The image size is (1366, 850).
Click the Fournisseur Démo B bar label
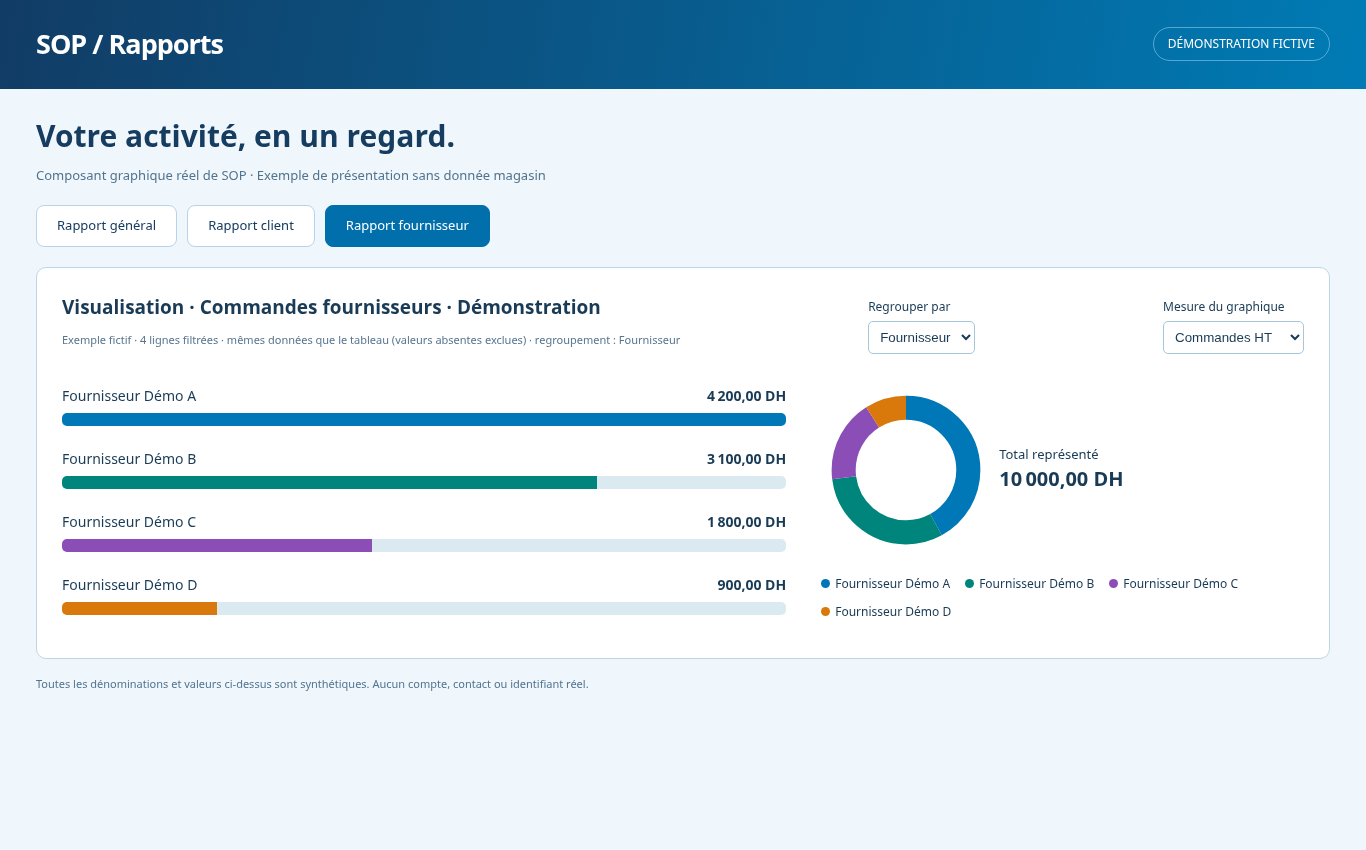pyautogui.click(x=129, y=459)
